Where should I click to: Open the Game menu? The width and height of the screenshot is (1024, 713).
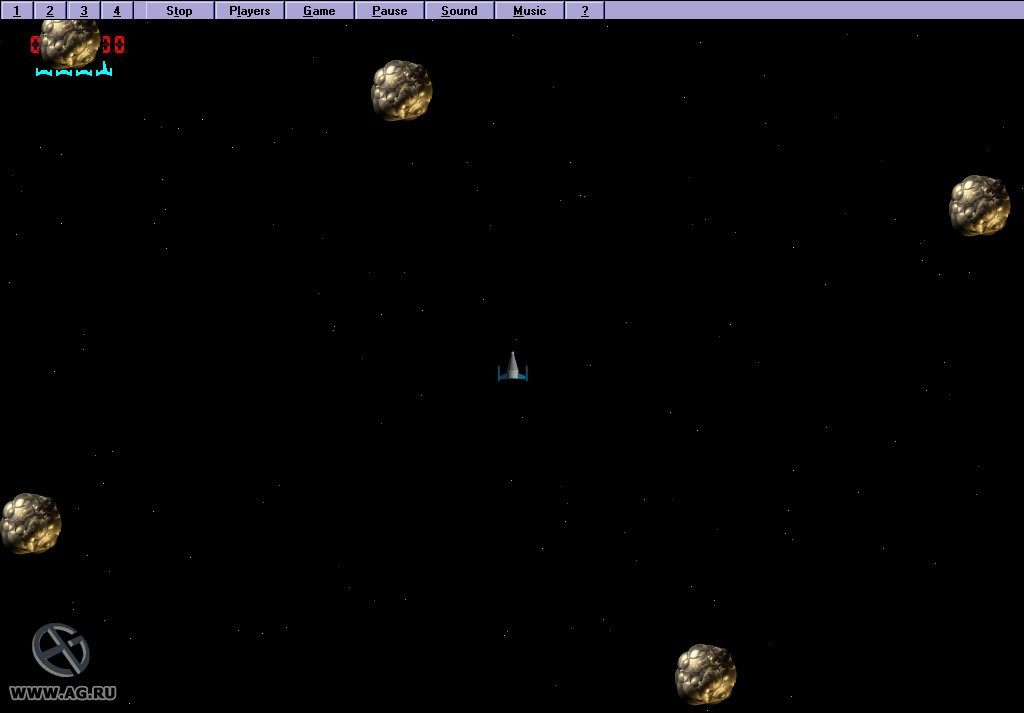pyautogui.click(x=319, y=10)
